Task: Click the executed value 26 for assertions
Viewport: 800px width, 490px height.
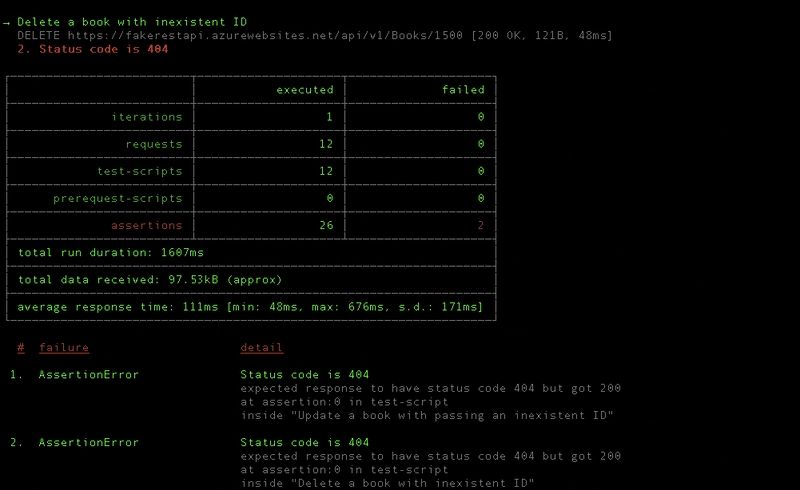Action: tap(326, 225)
